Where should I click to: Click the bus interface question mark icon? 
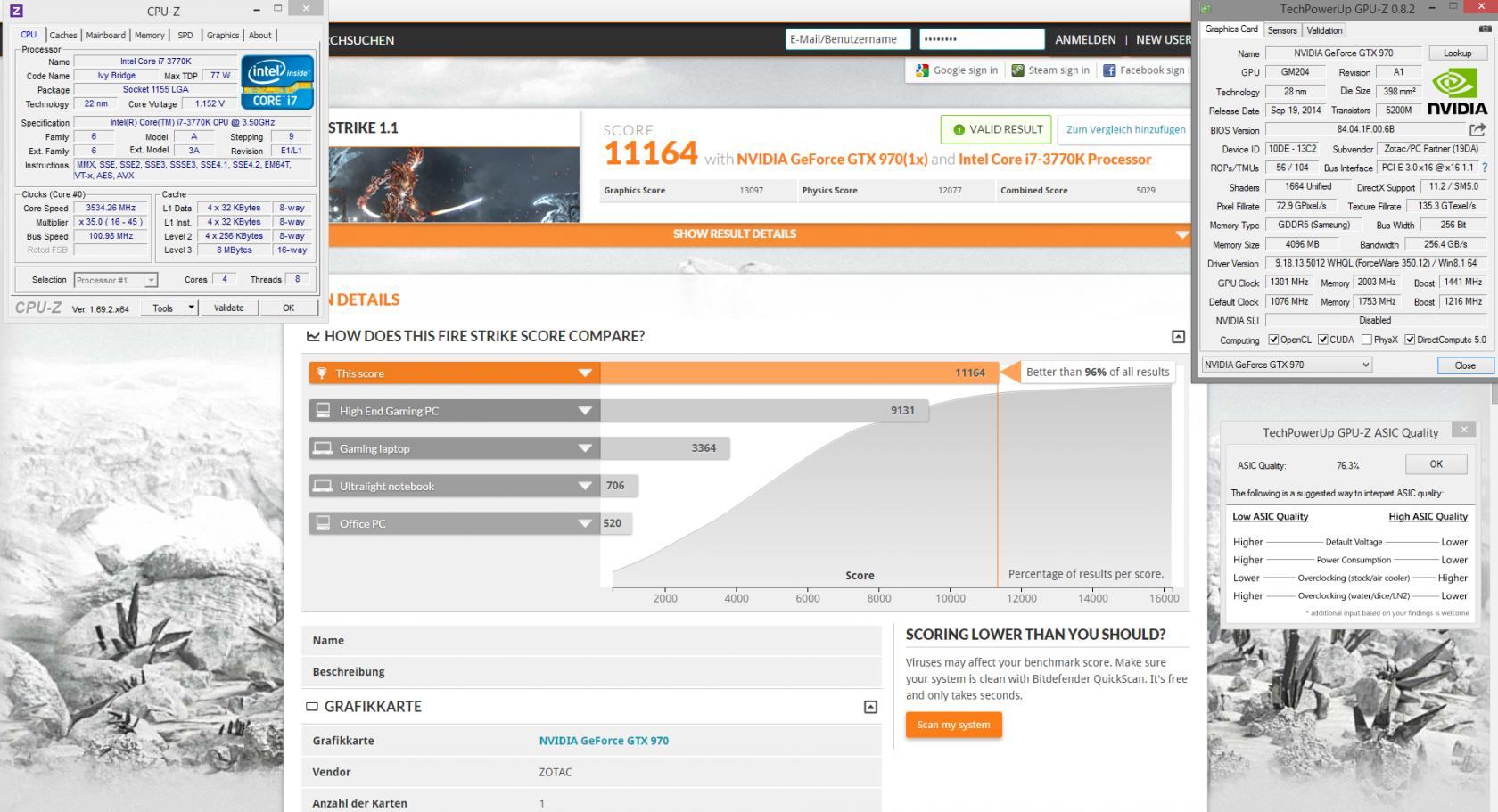click(x=1485, y=168)
